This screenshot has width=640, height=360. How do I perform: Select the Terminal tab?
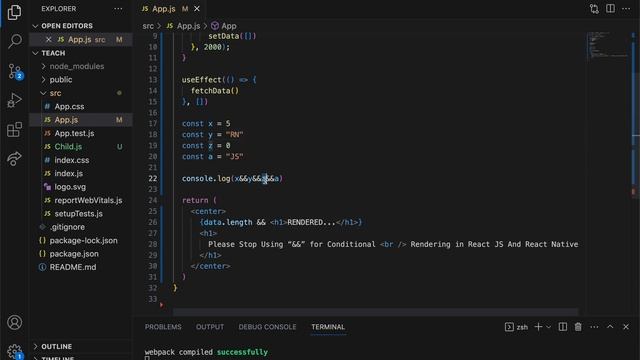pyautogui.click(x=328, y=327)
